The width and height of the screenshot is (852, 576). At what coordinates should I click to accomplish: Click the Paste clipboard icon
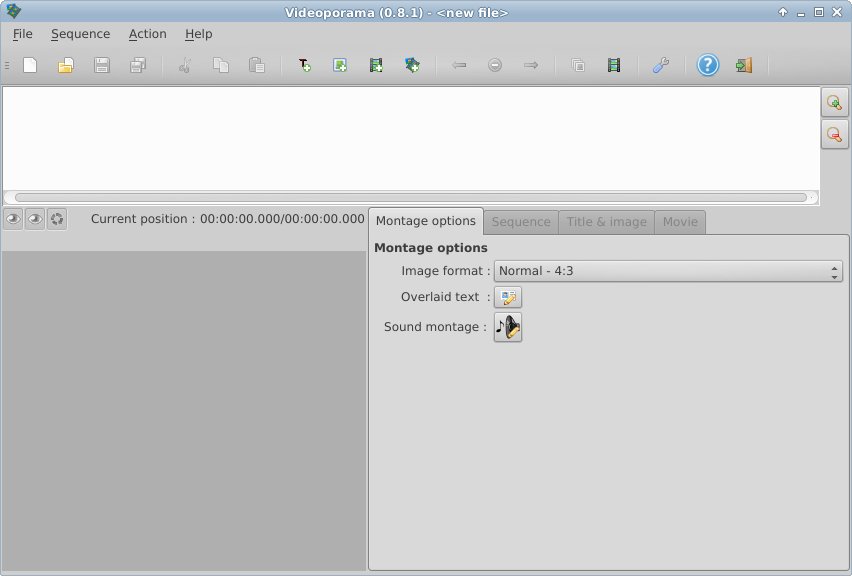tap(256, 66)
